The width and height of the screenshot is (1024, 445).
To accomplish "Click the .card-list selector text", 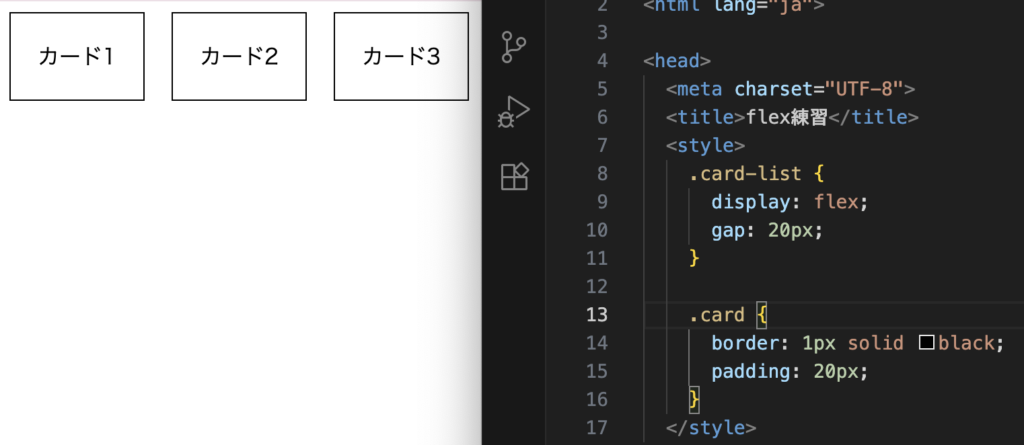I will point(745,174).
